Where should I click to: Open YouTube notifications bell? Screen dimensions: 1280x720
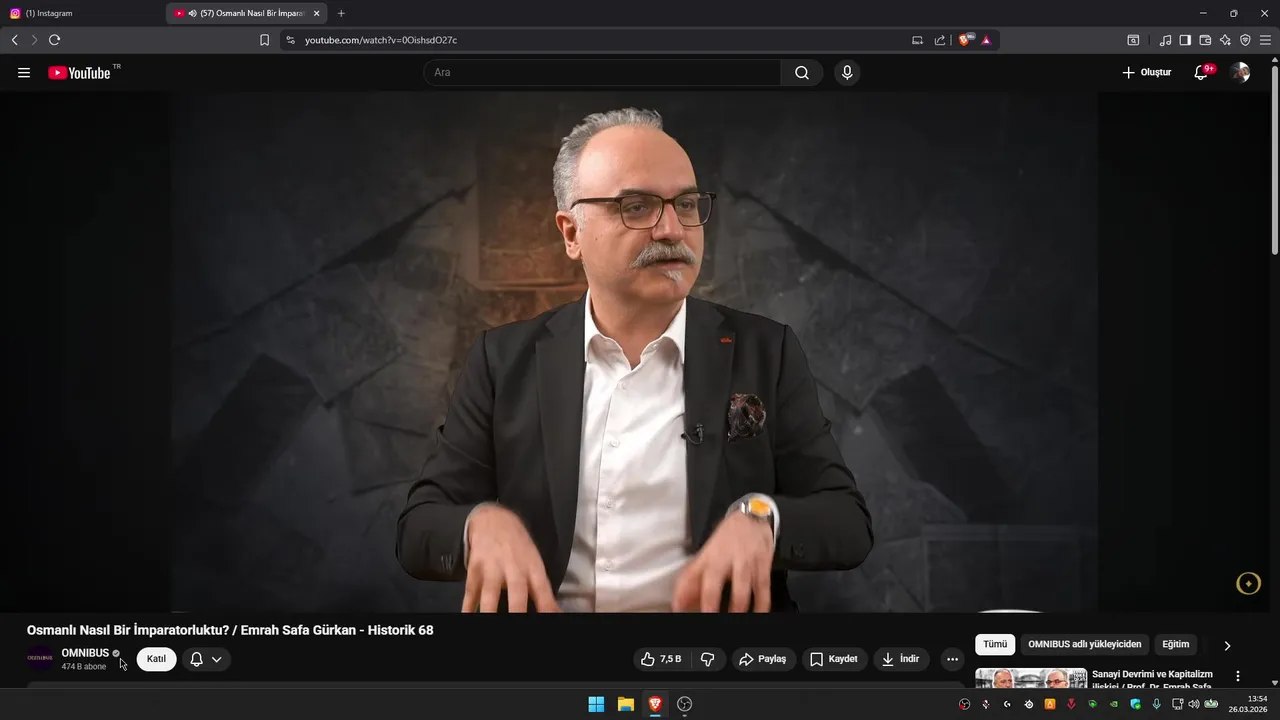pos(1202,72)
